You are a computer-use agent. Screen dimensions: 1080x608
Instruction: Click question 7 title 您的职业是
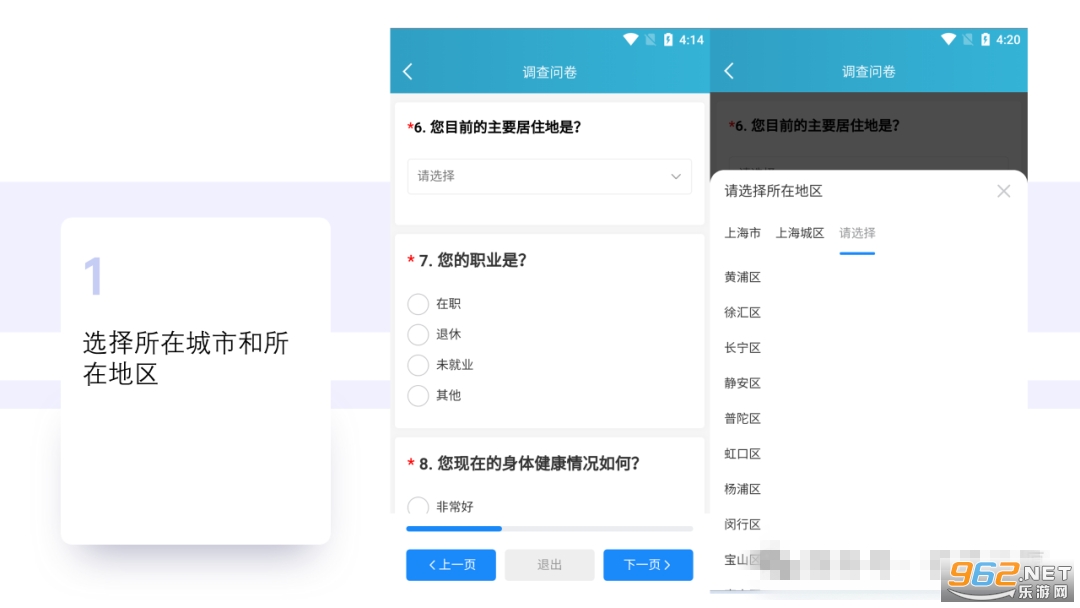[x=473, y=260]
